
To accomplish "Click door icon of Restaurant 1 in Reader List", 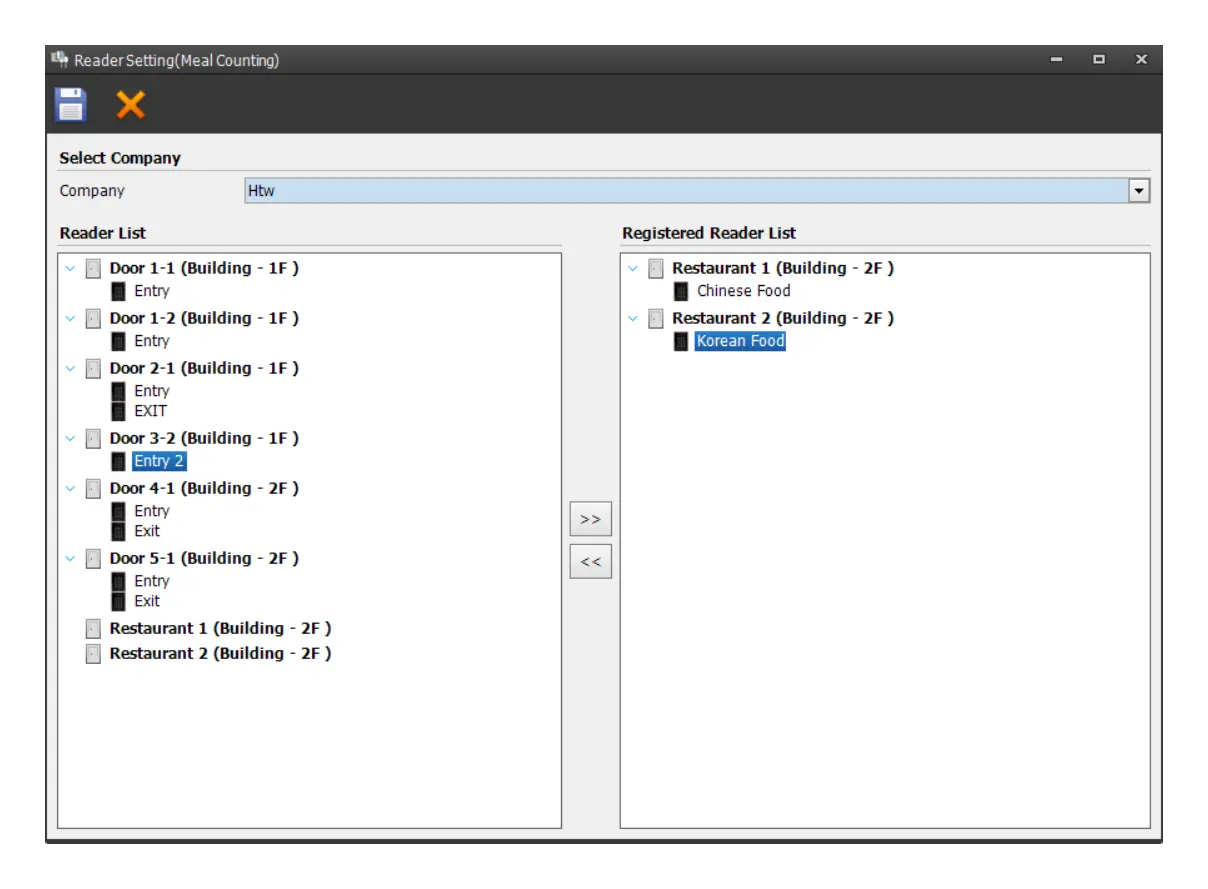I will point(93,628).
